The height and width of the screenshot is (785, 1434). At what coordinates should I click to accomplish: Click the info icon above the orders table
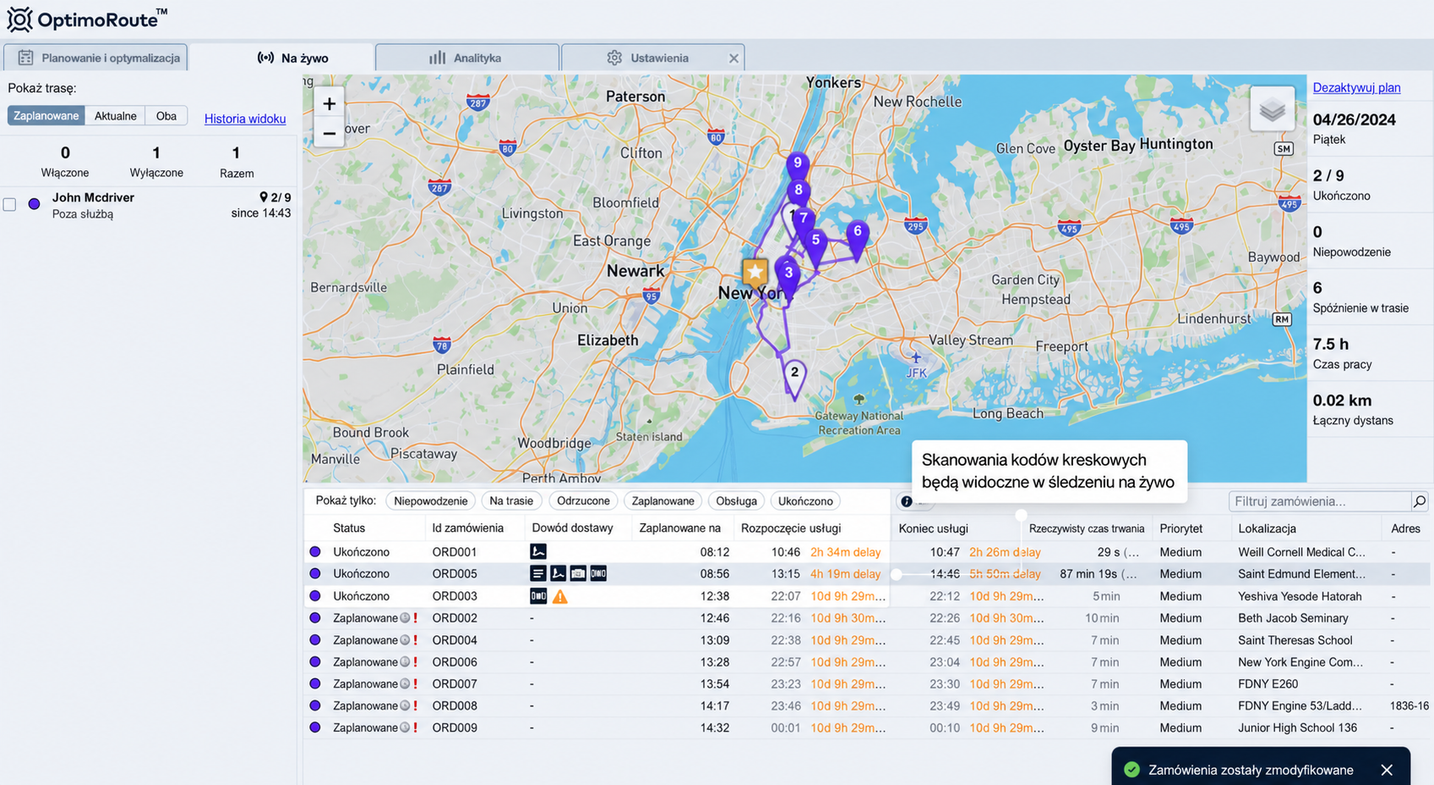[906, 502]
